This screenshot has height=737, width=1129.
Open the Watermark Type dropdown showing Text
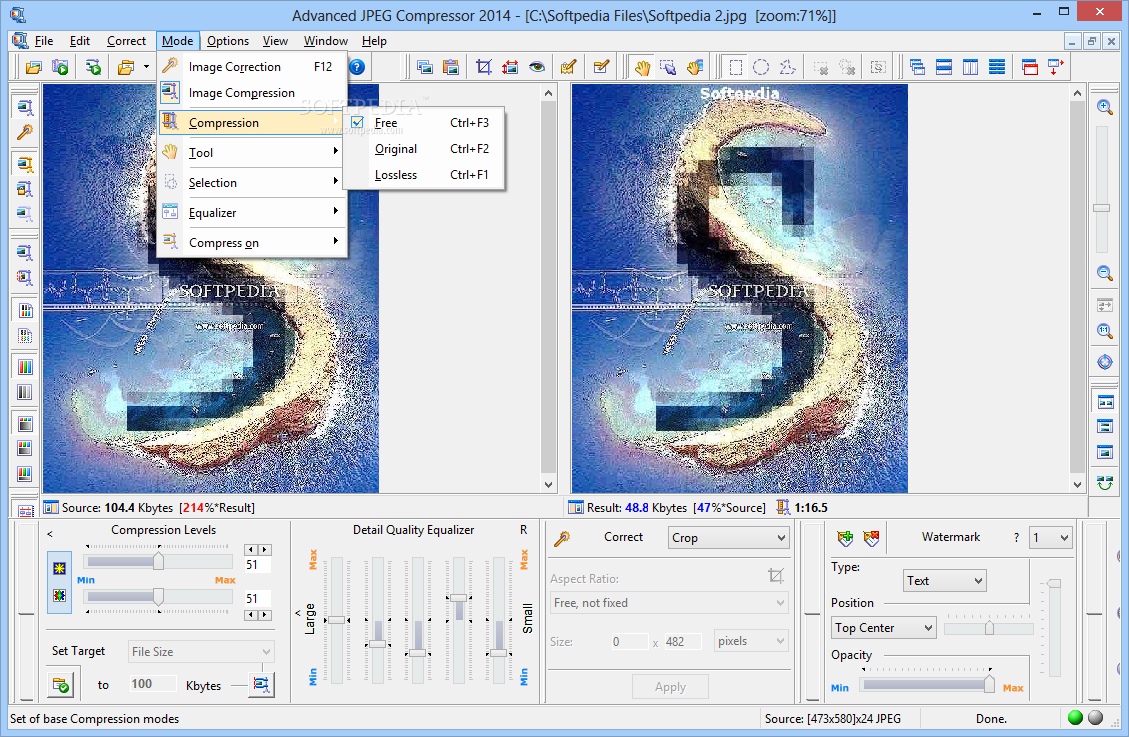tap(945, 580)
